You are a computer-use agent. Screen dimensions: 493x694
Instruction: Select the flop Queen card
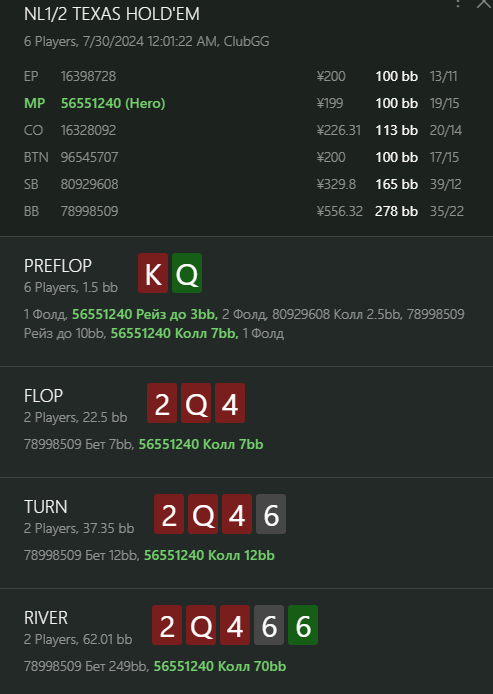tap(196, 403)
